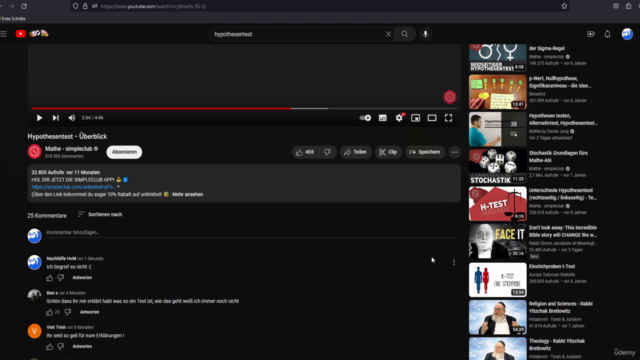Open account avatar menu in header
The height and width of the screenshot is (360, 640).
[627, 34]
